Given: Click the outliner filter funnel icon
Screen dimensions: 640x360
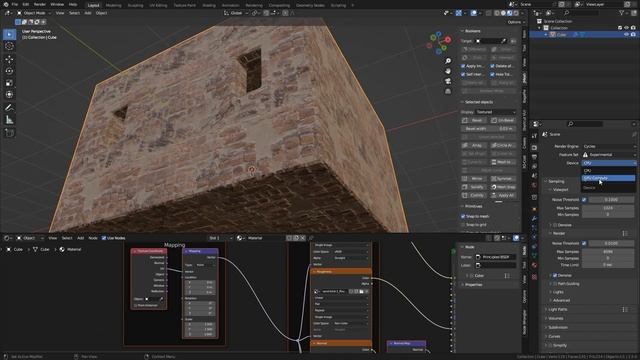Looking at the screenshot, I should (x=622, y=13).
